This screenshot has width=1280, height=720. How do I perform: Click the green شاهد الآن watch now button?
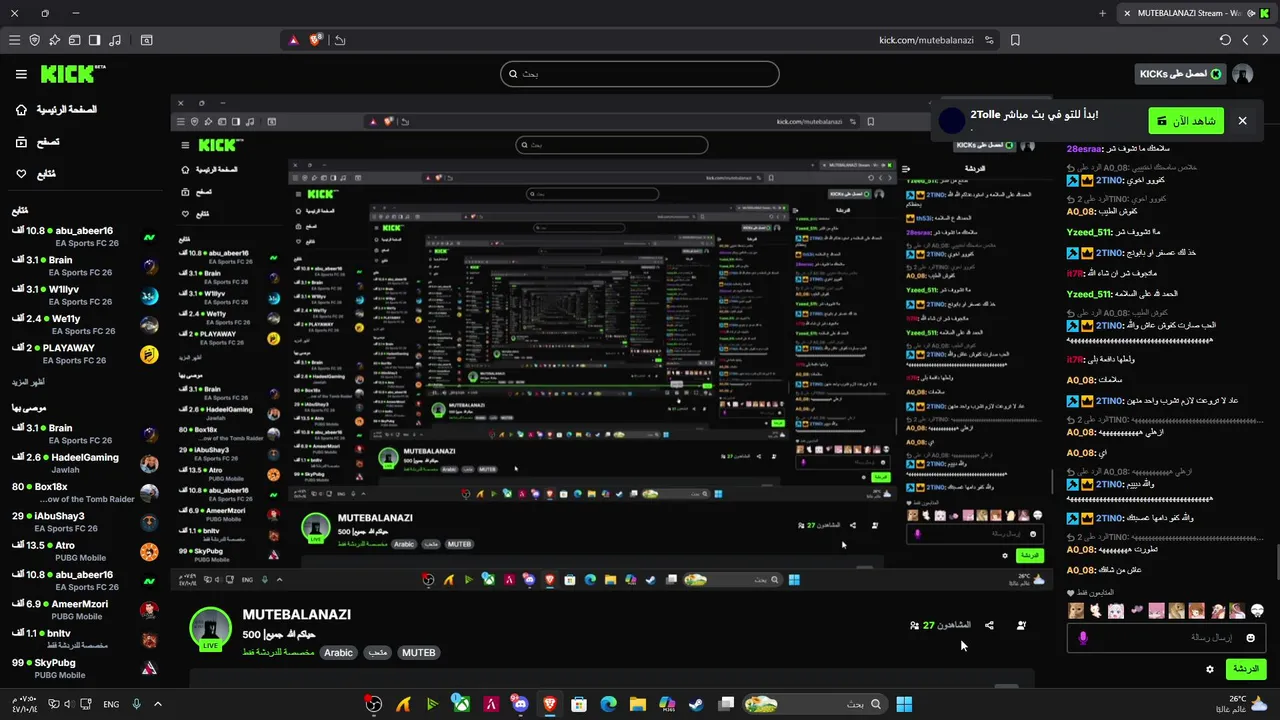[x=1186, y=121]
